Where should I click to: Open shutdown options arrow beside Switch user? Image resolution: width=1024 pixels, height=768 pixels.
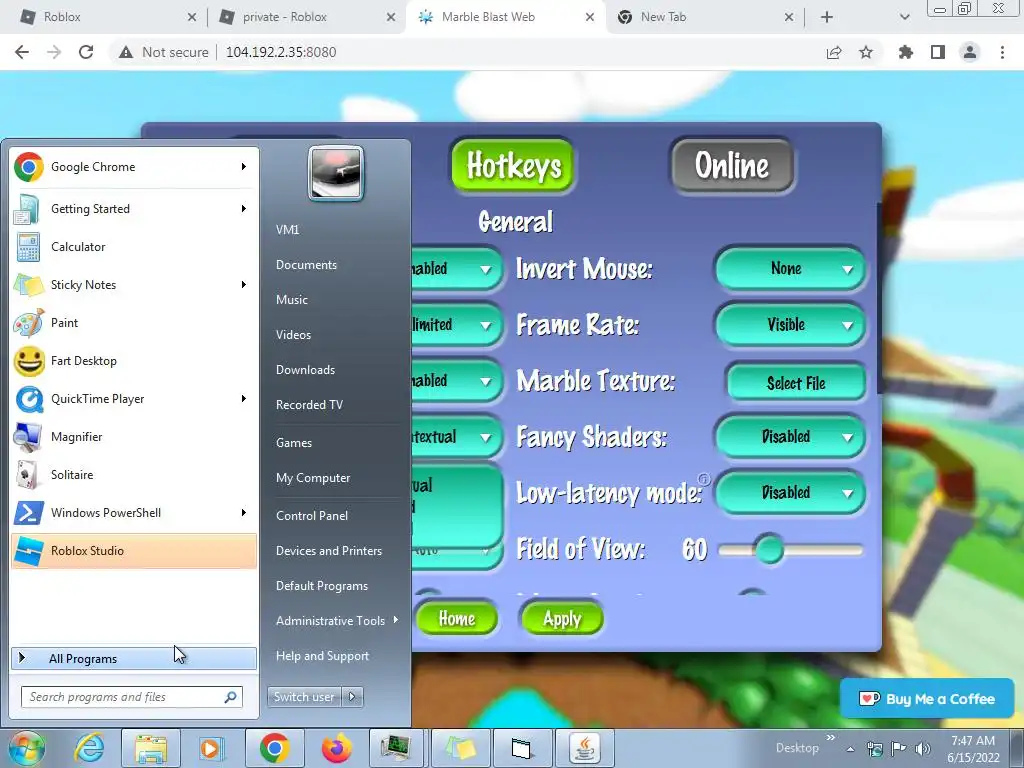click(x=352, y=697)
